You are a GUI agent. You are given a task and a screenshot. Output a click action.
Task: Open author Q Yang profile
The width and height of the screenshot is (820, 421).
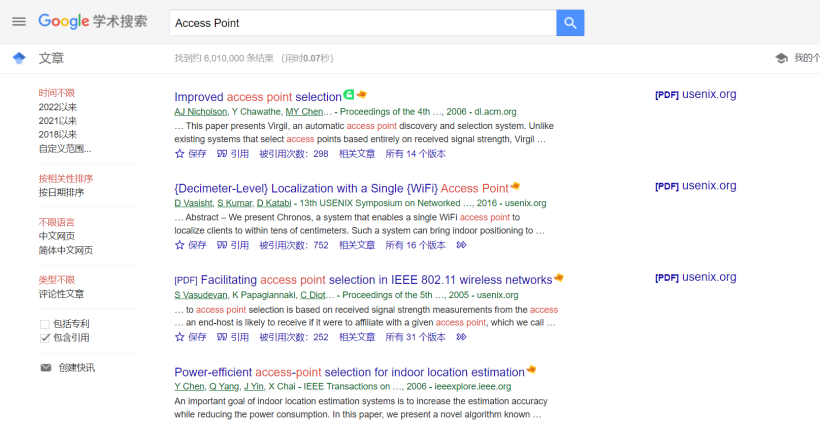click(x=224, y=386)
